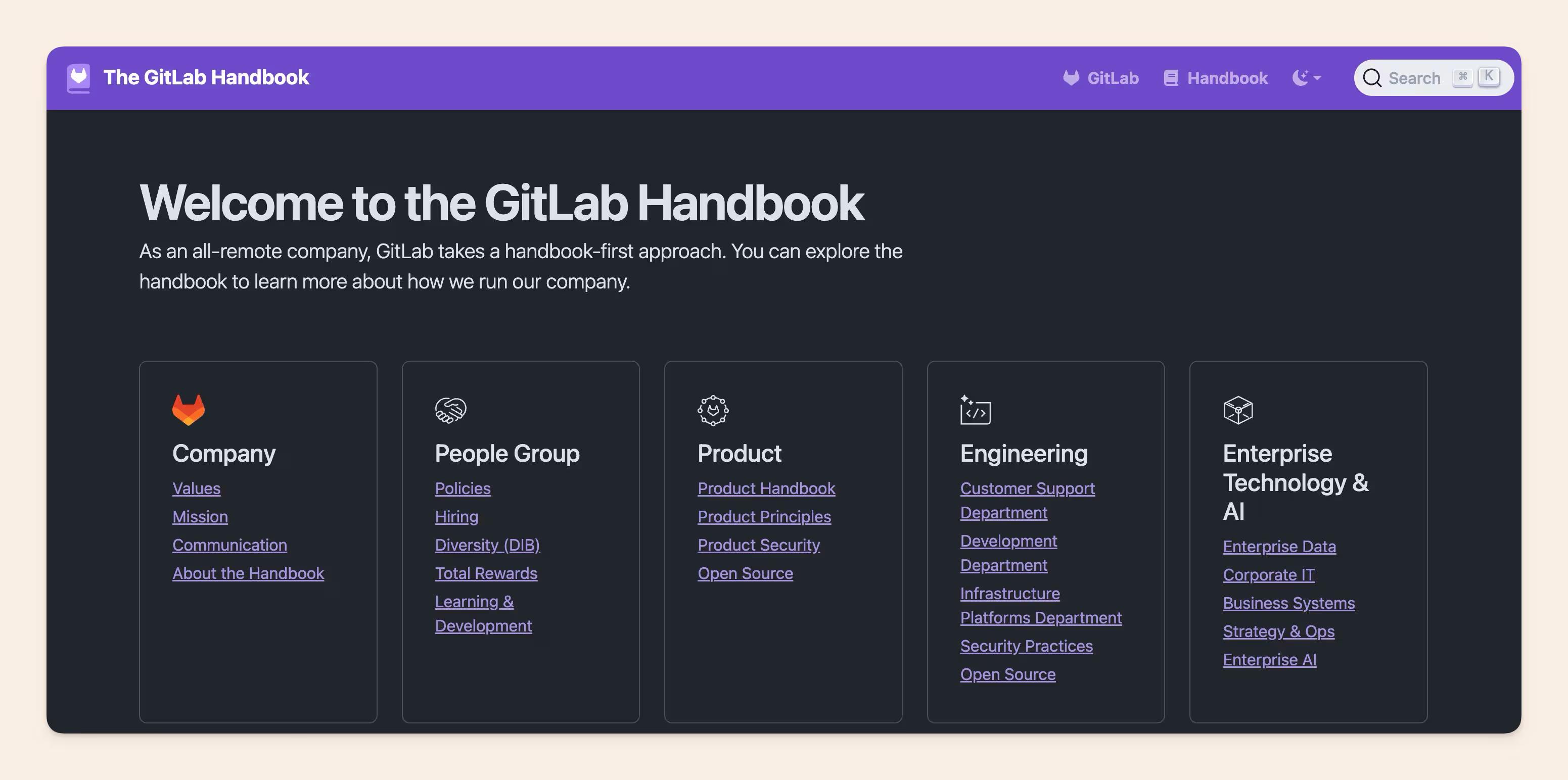Open Infrastructure Platforms Department link
Screen dimensions: 1568x780
(x=1041, y=605)
